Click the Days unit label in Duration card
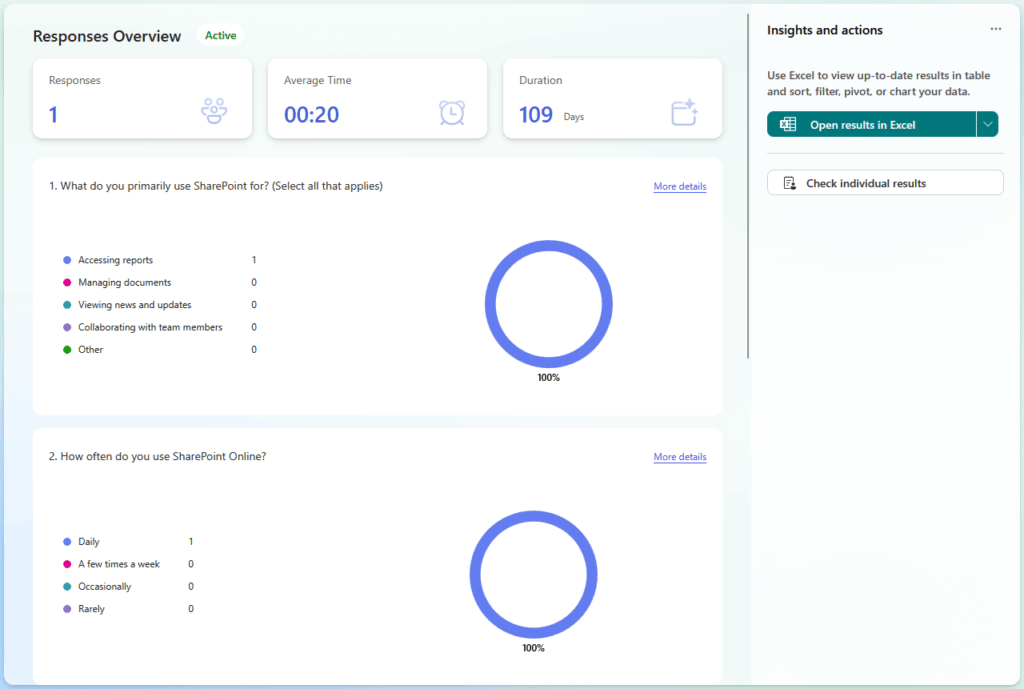Viewport: 1024px width, 689px height. (573, 117)
